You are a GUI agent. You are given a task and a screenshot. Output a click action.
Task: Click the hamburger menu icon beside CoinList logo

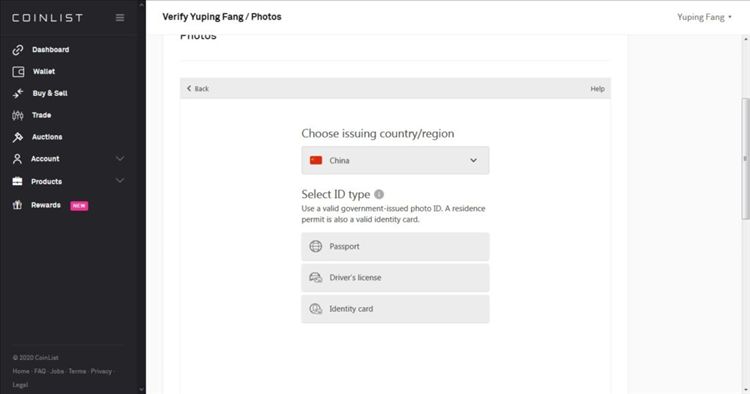[120, 18]
